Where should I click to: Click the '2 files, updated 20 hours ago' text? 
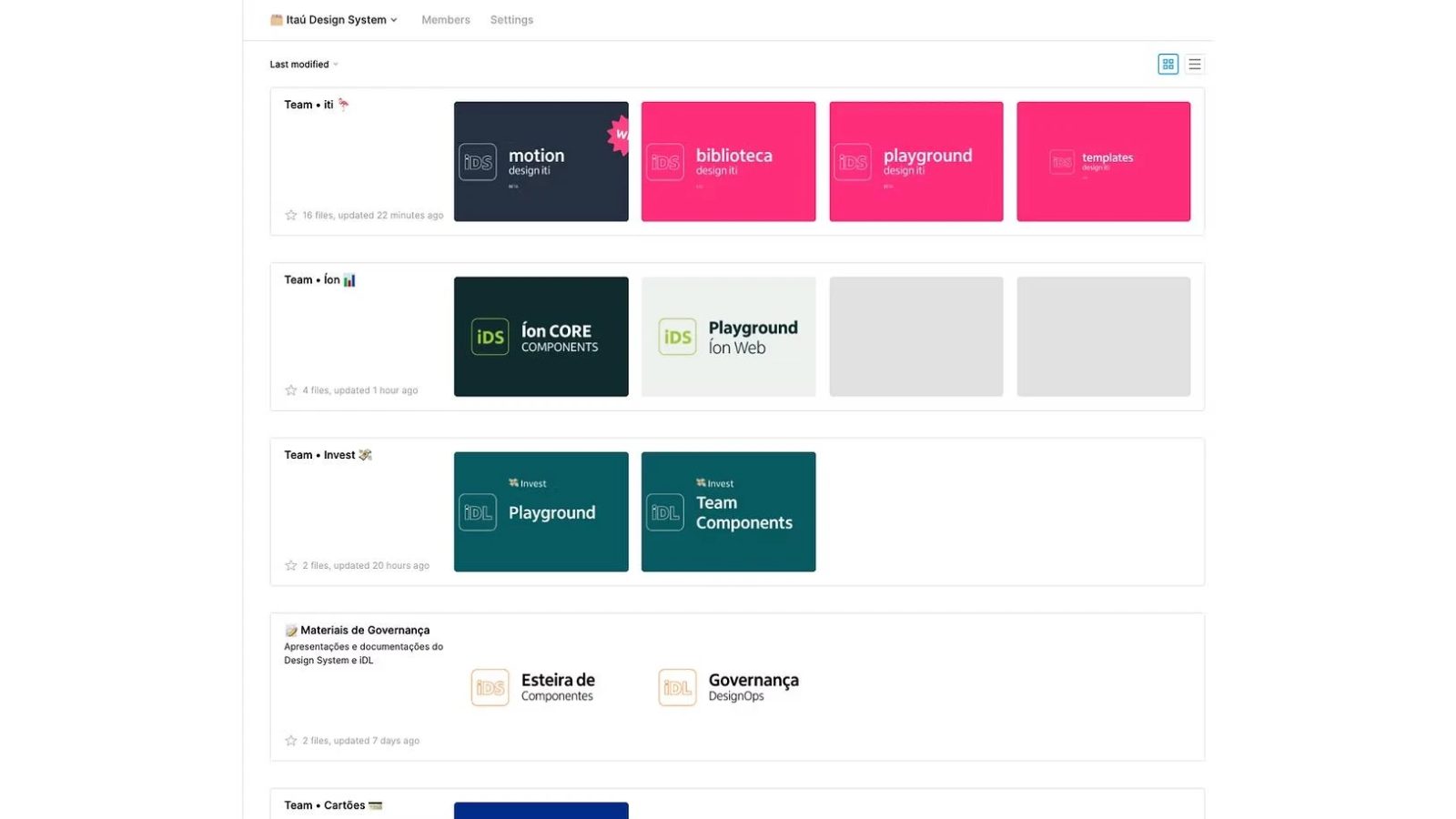tap(366, 565)
